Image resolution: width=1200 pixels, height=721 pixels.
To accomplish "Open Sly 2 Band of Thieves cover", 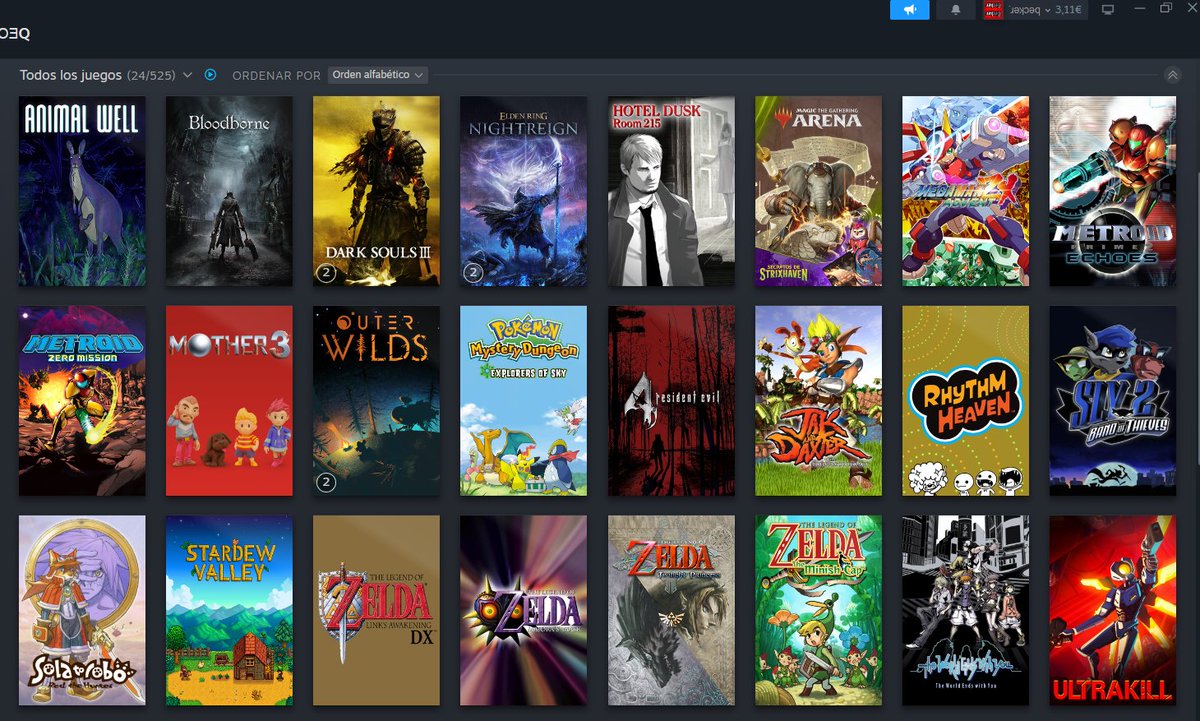I will click(x=1112, y=401).
